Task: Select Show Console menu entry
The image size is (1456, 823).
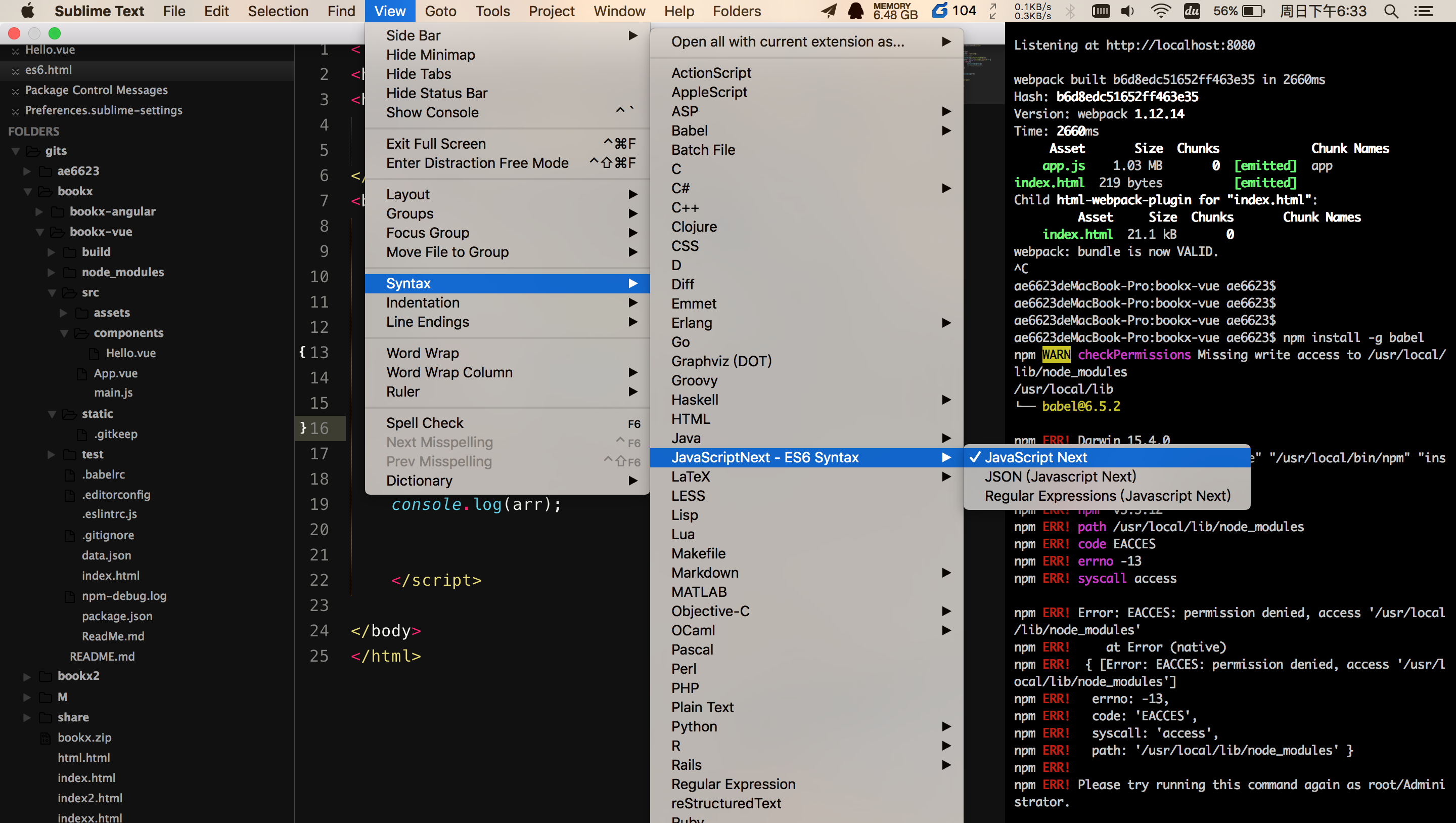Action: point(507,113)
